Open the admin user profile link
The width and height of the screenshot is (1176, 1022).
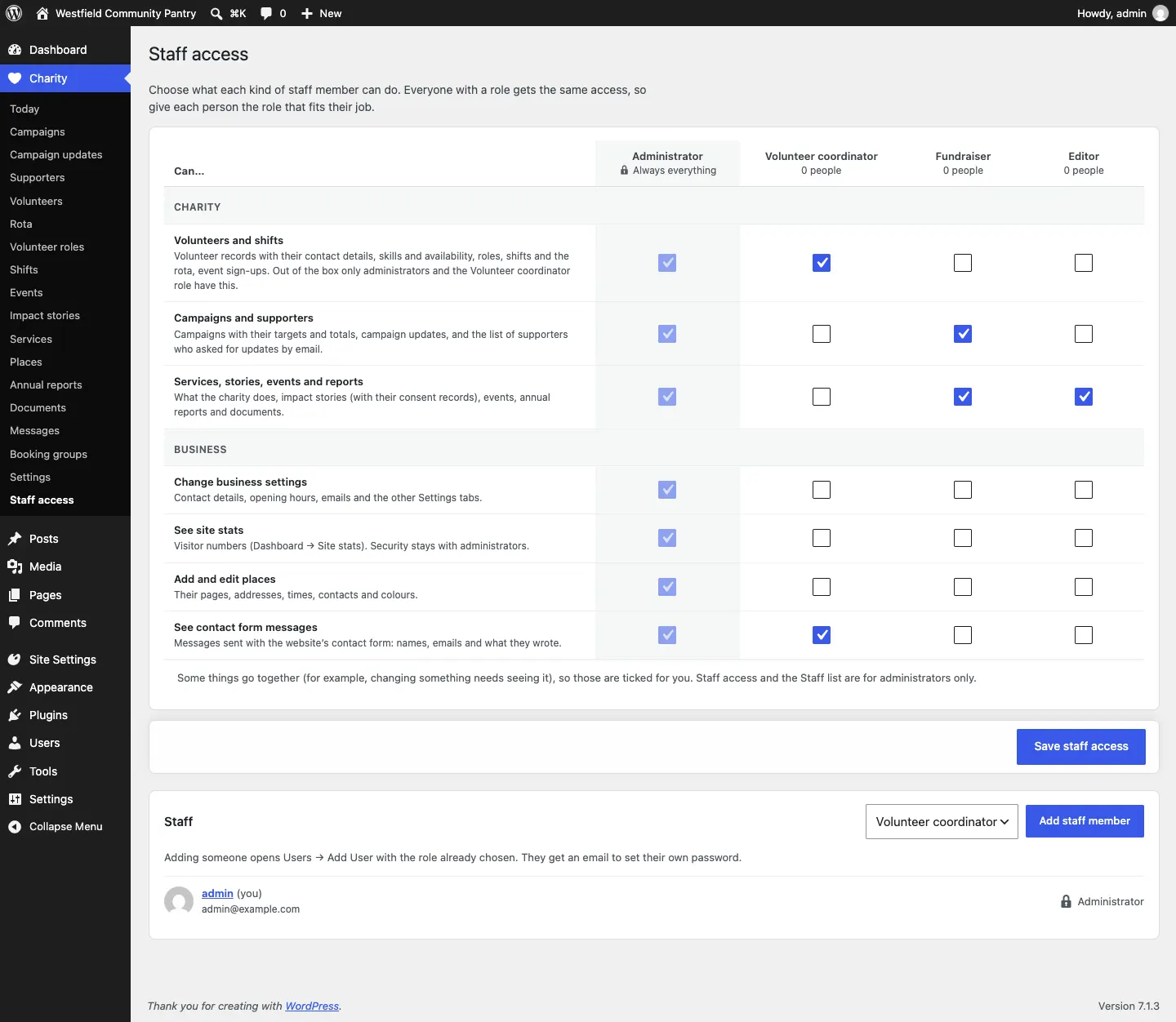click(217, 893)
